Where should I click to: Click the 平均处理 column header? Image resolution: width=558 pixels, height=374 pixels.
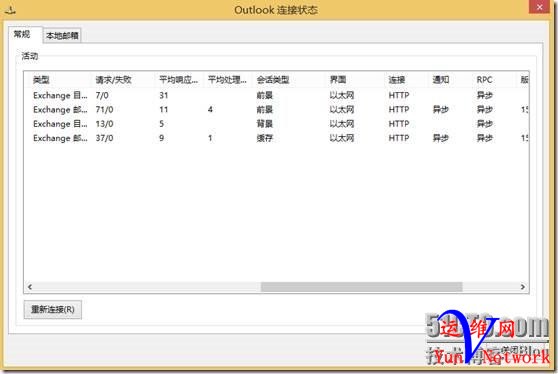click(227, 80)
